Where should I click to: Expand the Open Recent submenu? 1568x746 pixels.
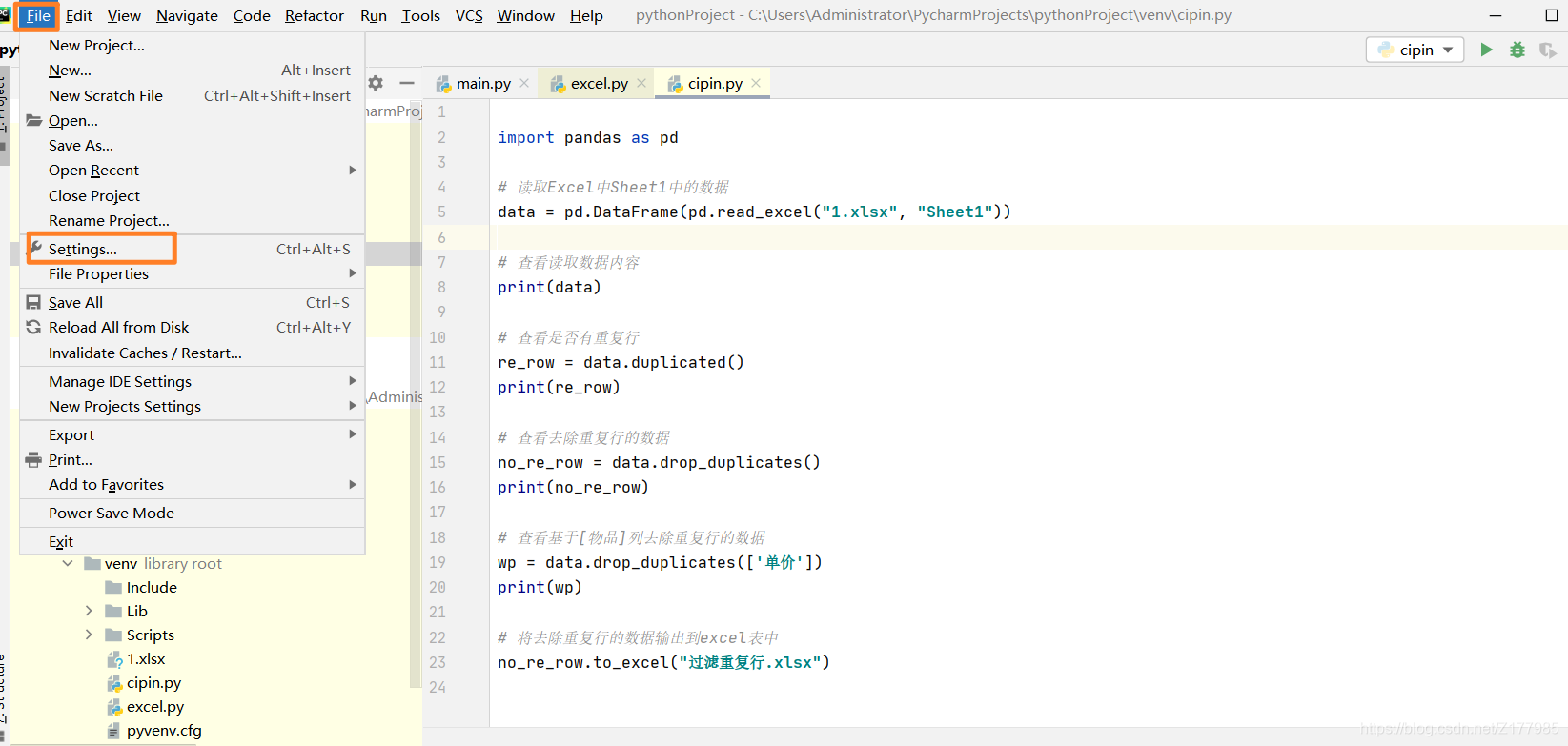pos(193,170)
